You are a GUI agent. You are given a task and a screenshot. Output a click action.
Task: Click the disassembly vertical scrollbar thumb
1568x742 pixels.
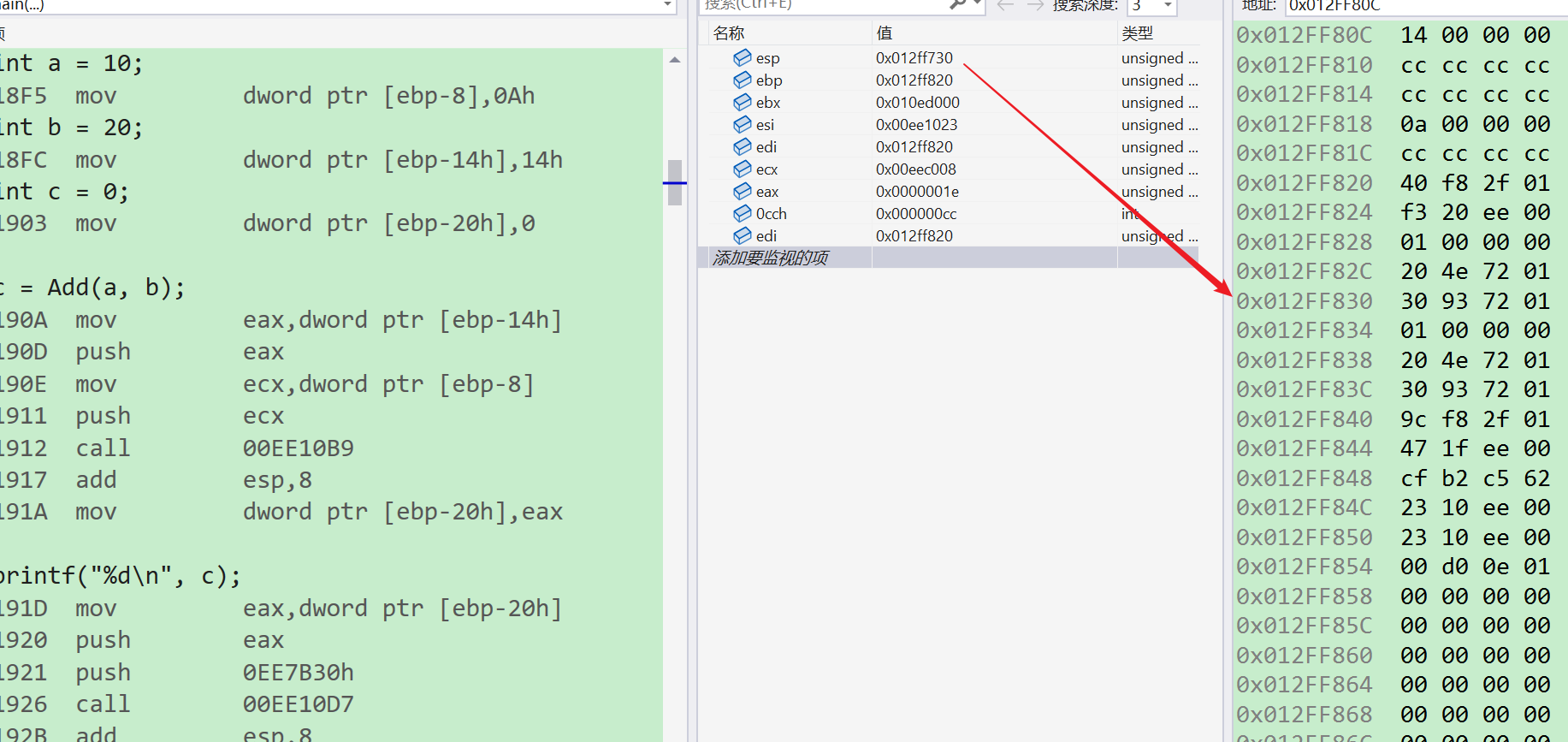pos(675,182)
